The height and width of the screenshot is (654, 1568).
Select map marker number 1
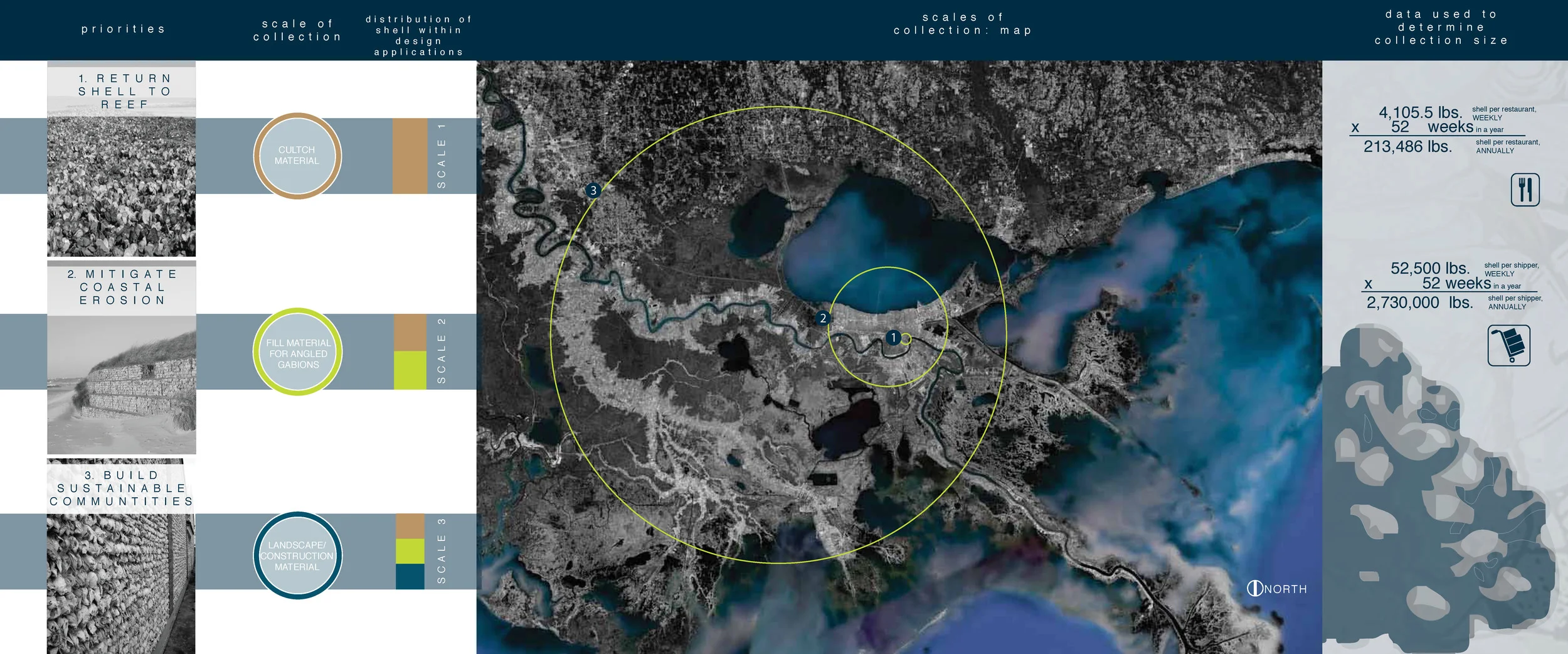(x=893, y=338)
